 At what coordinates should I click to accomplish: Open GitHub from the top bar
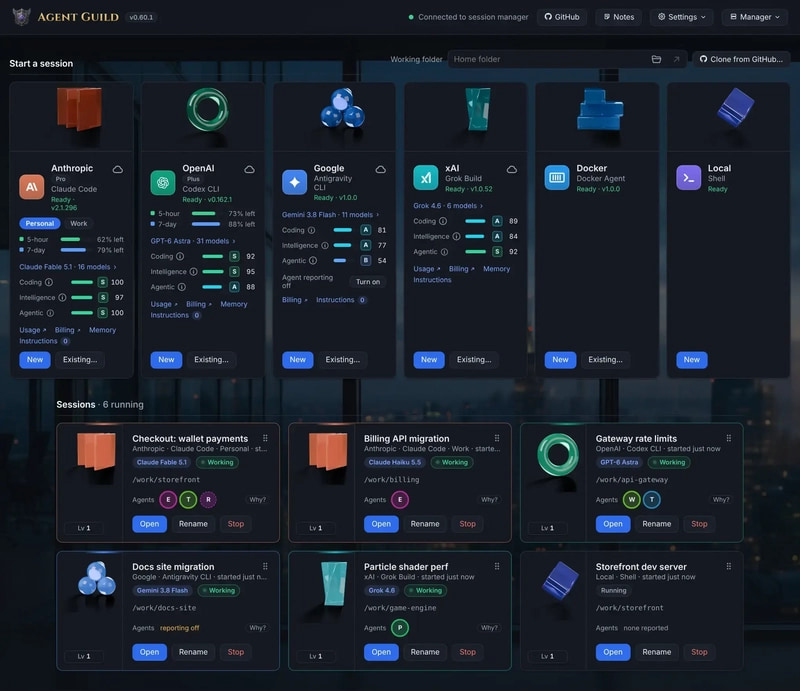click(x=562, y=17)
